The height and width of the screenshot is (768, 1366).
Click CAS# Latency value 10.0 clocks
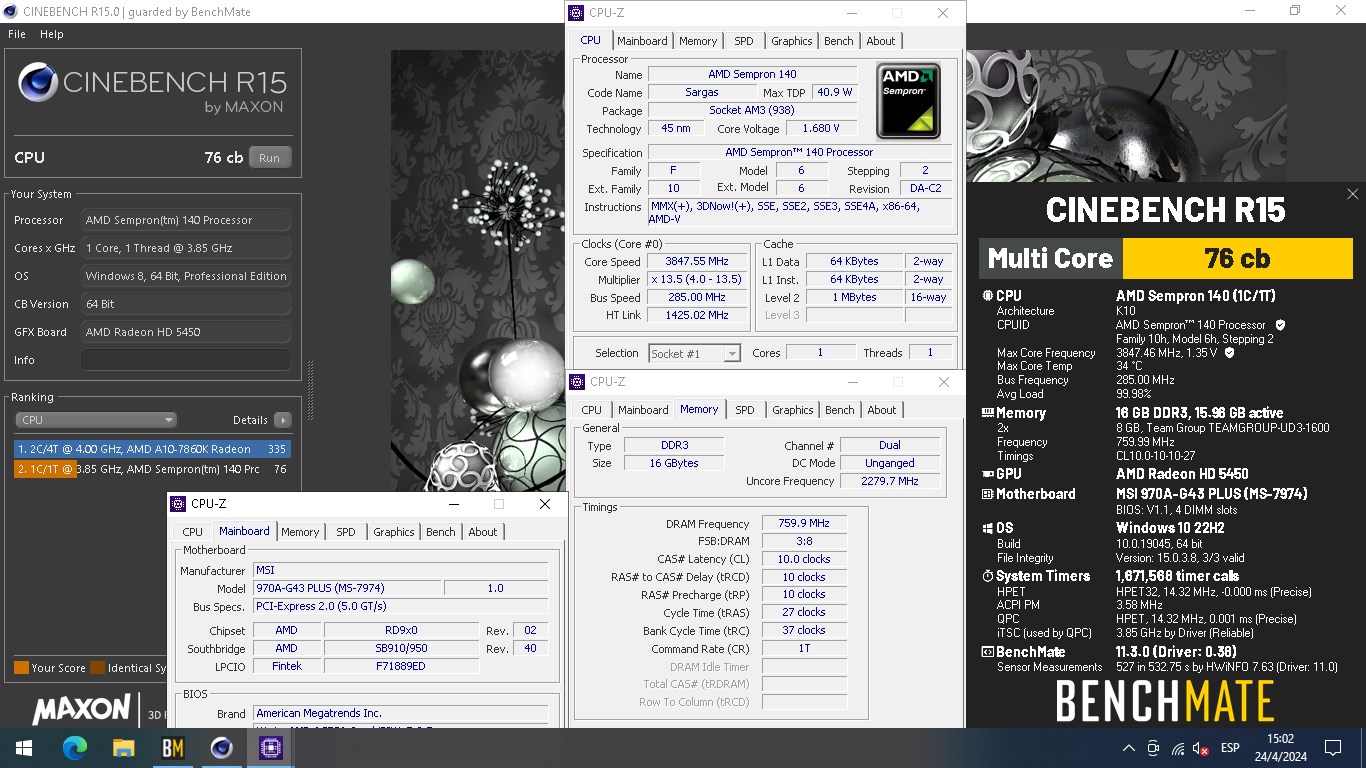pyautogui.click(x=804, y=559)
